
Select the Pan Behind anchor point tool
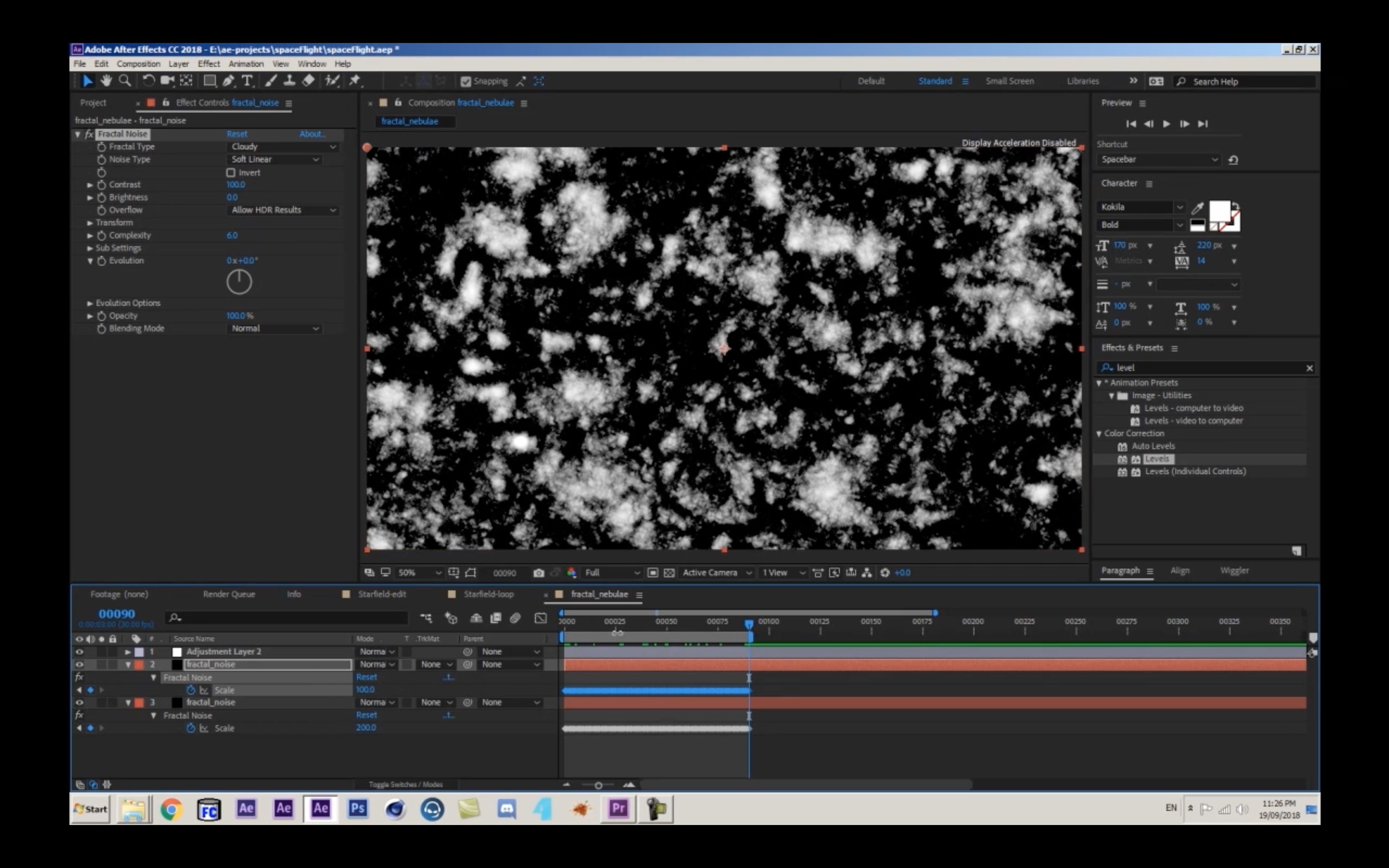pyautogui.click(x=186, y=81)
